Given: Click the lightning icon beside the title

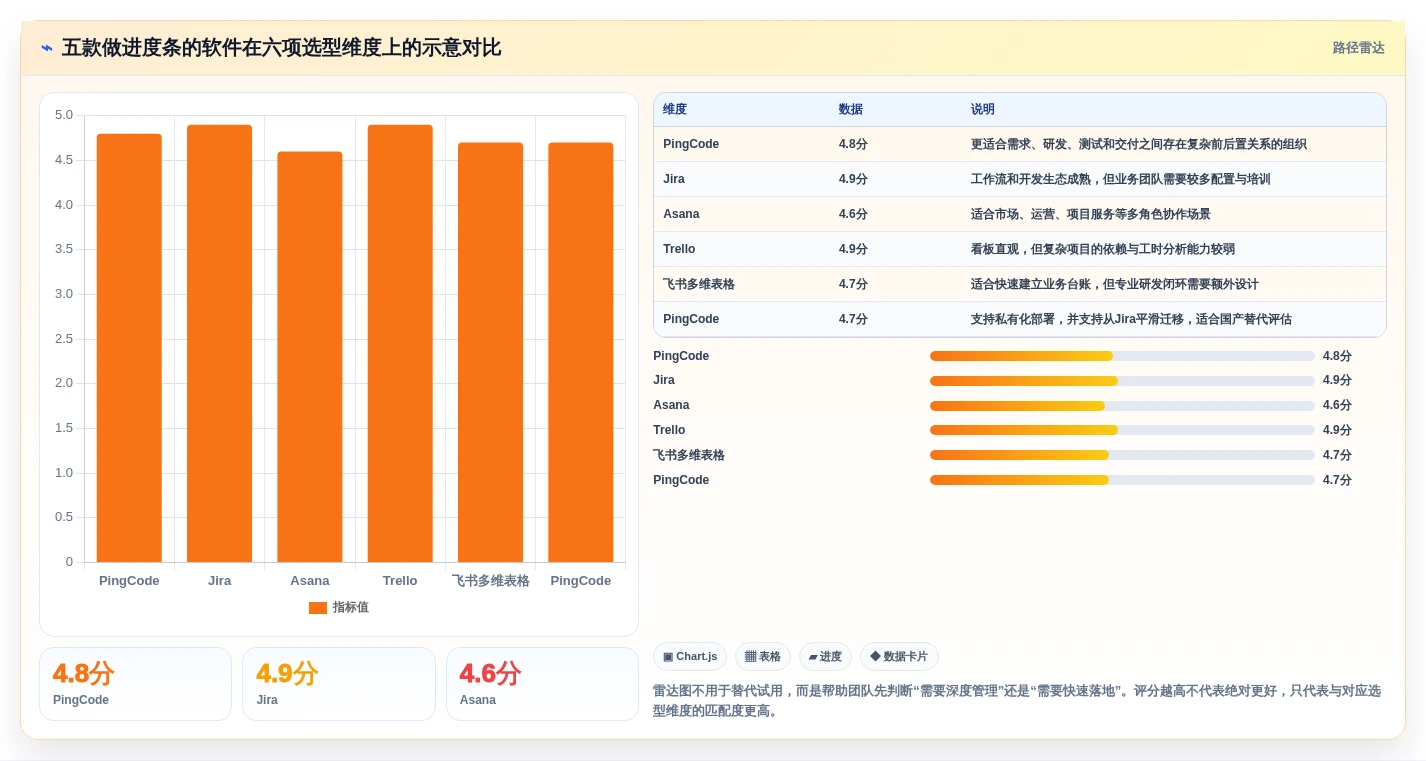Looking at the screenshot, I should 47,48.
